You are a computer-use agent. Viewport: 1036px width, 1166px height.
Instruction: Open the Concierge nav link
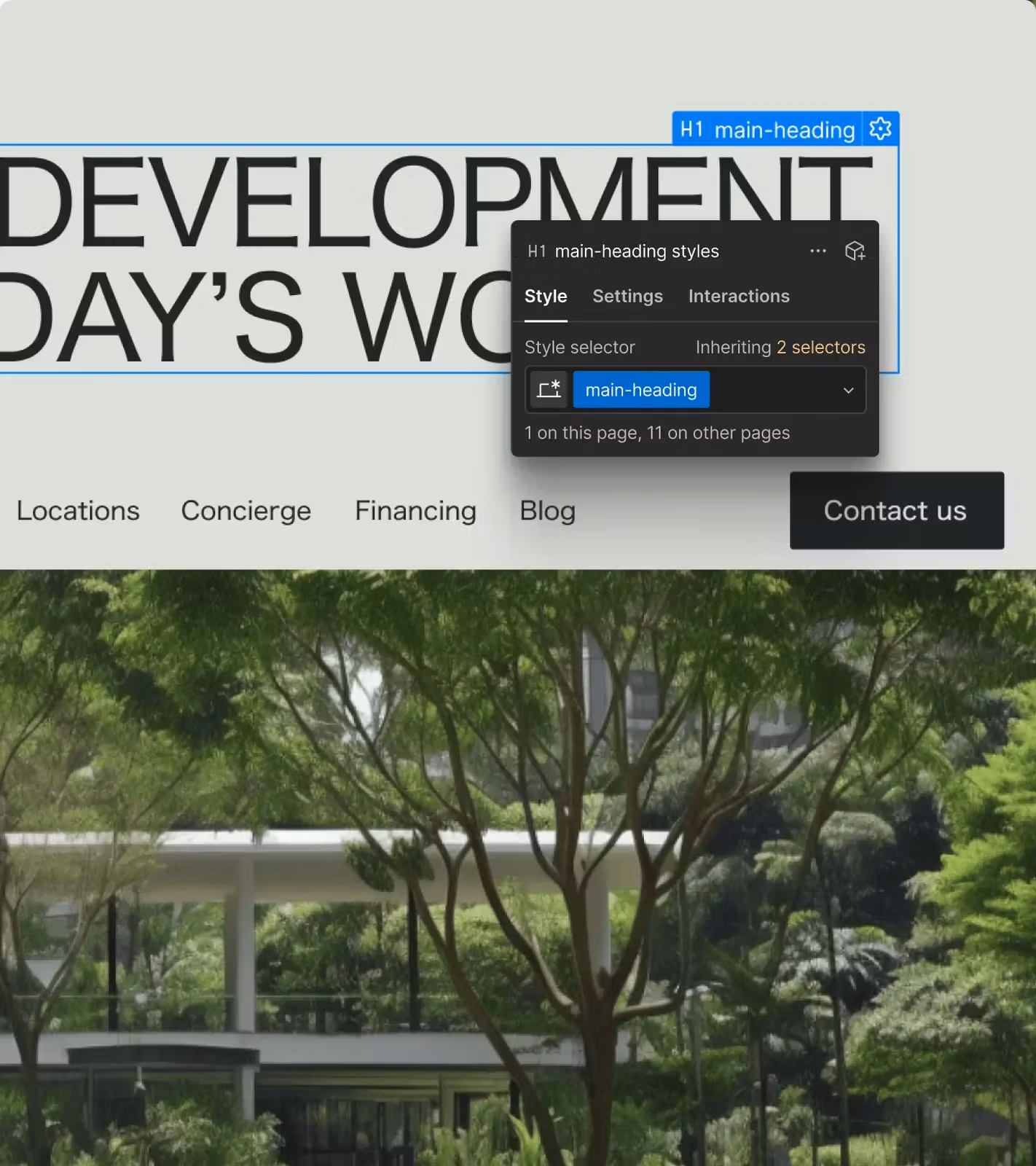246,511
